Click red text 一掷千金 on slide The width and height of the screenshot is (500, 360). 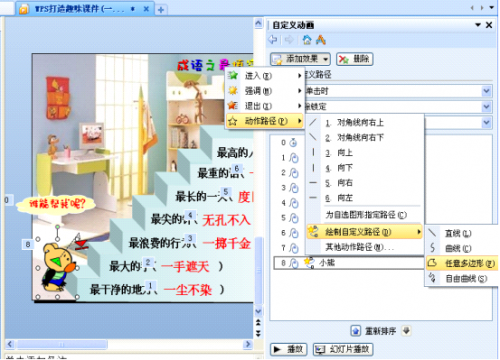pos(227,243)
